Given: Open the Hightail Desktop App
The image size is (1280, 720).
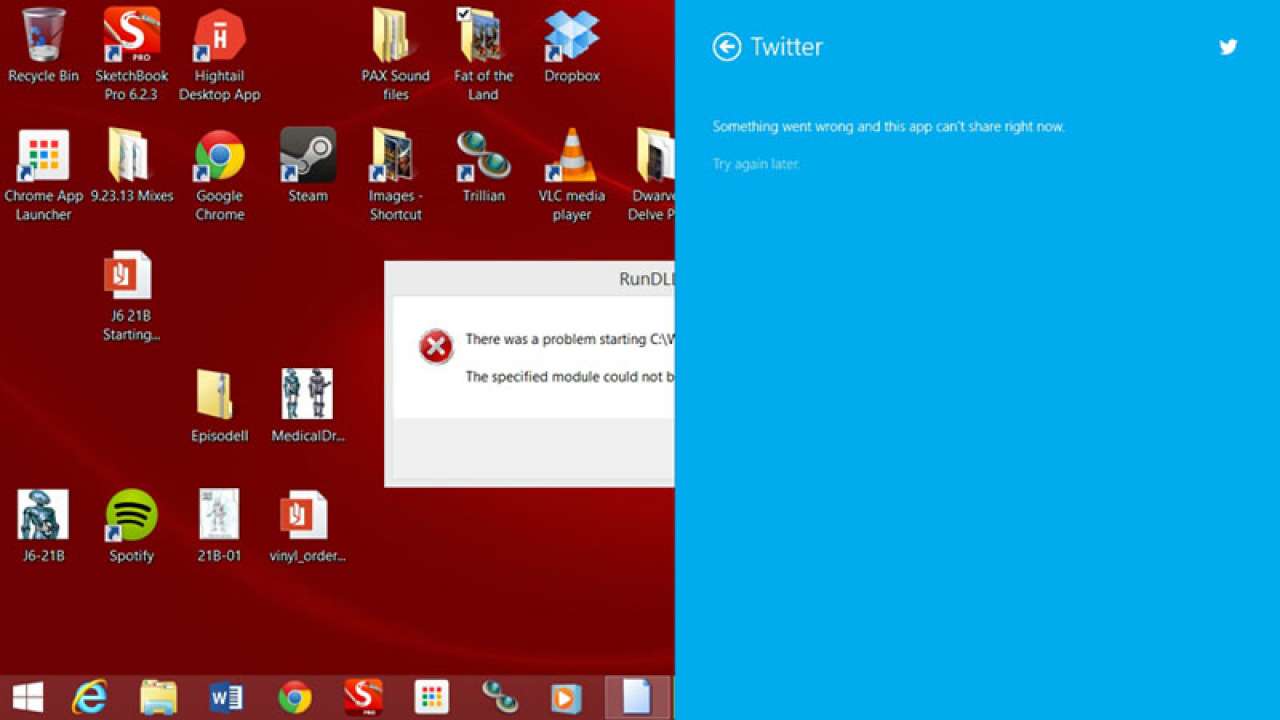Looking at the screenshot, I should coord(219,40).
